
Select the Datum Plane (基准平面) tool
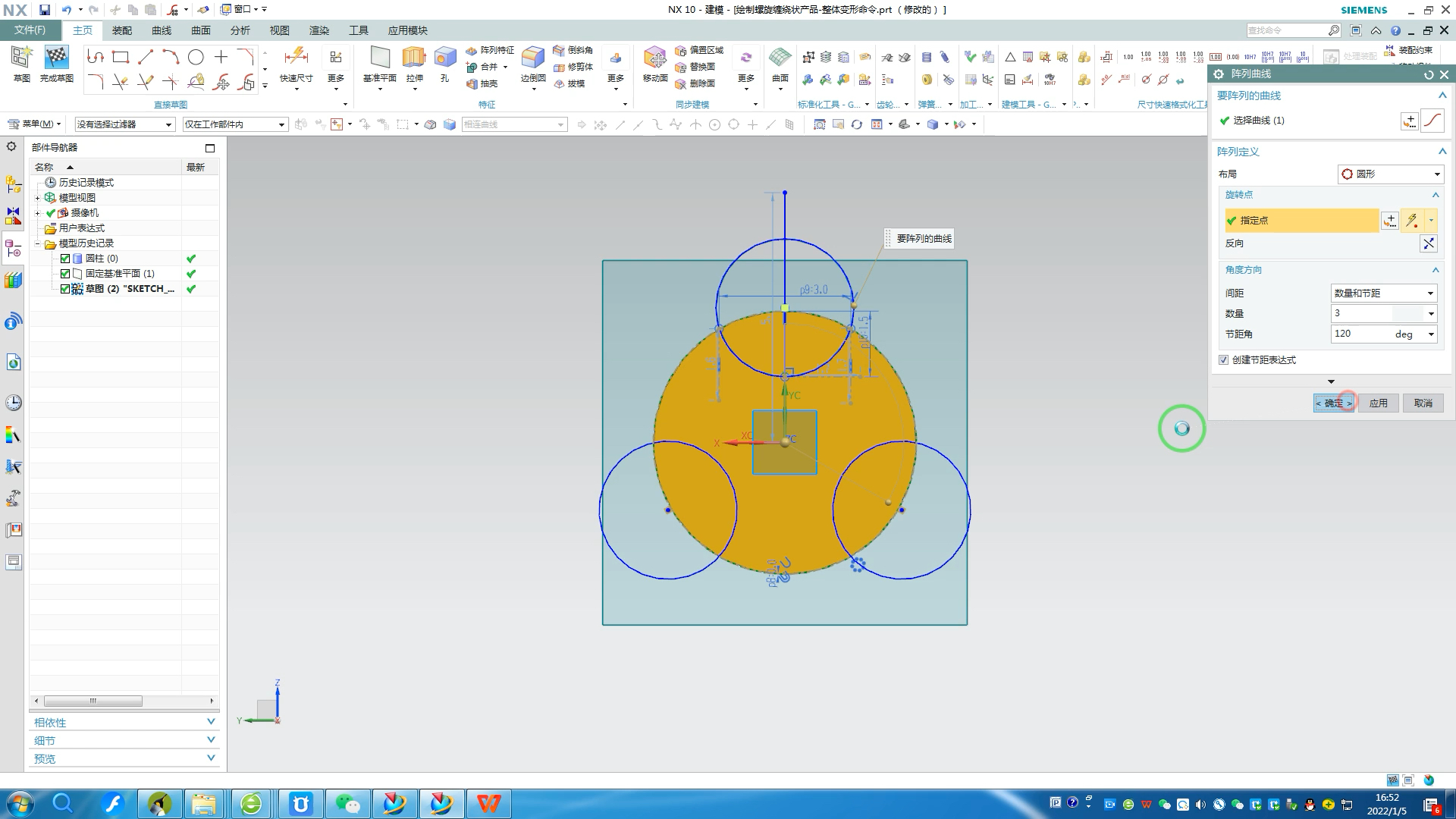pos(380,58)
